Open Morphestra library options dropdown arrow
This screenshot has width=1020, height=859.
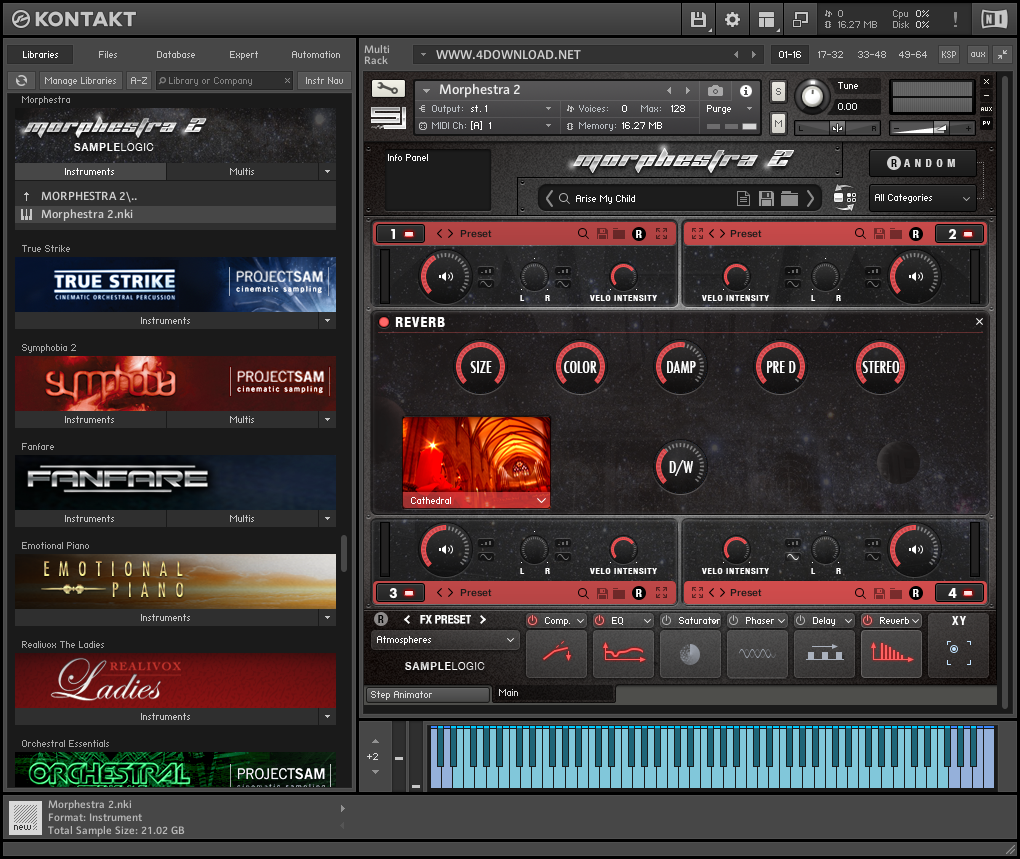327,172
